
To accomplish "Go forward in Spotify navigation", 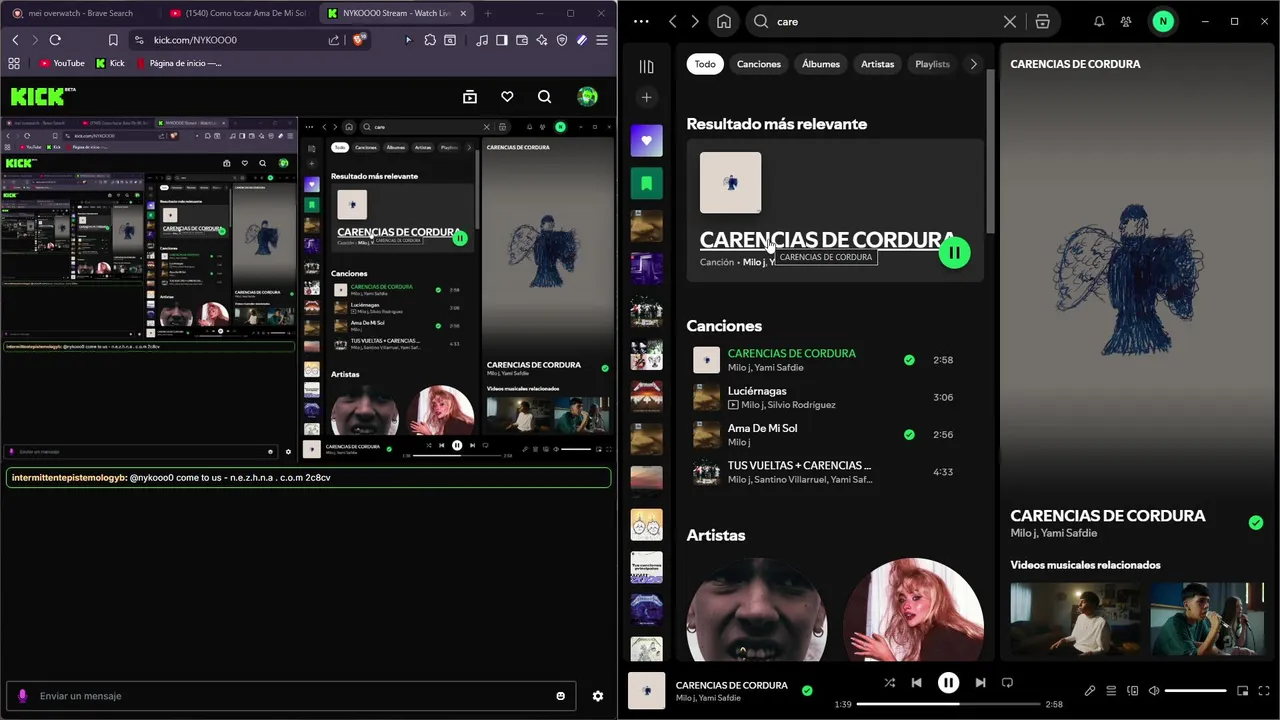I will point(695,21).
